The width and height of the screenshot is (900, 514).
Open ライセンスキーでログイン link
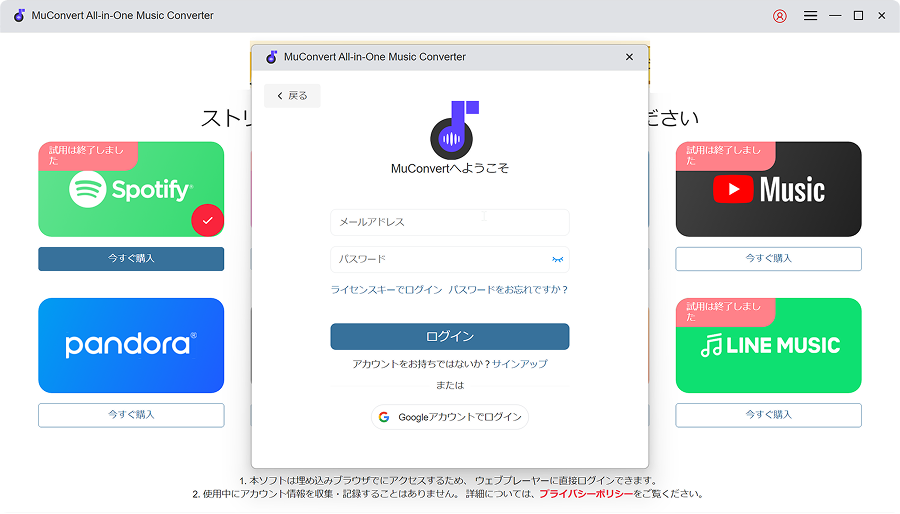pos(386,290)
